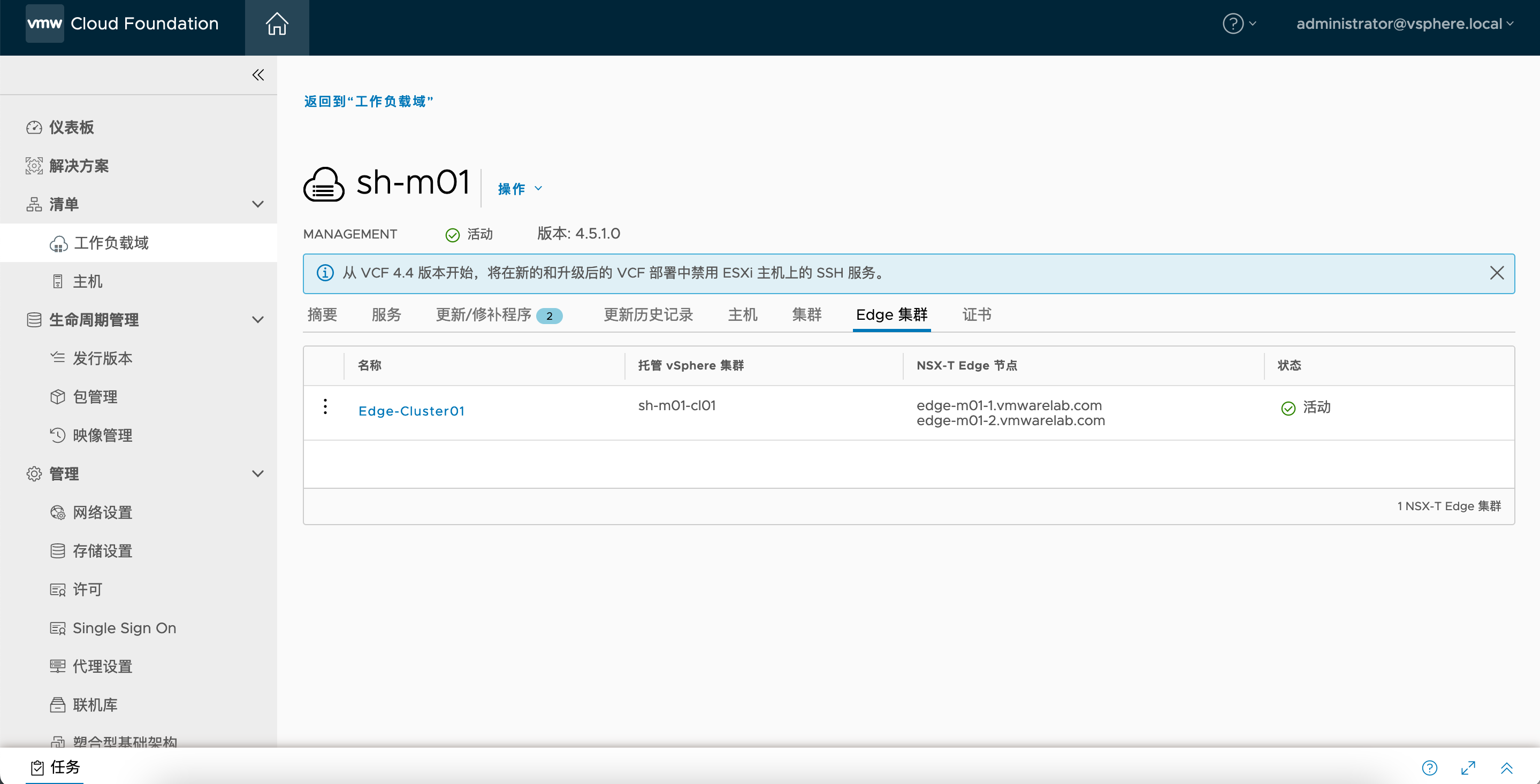Go to the home page icon

pyautogui.click(x=277, y=24)
